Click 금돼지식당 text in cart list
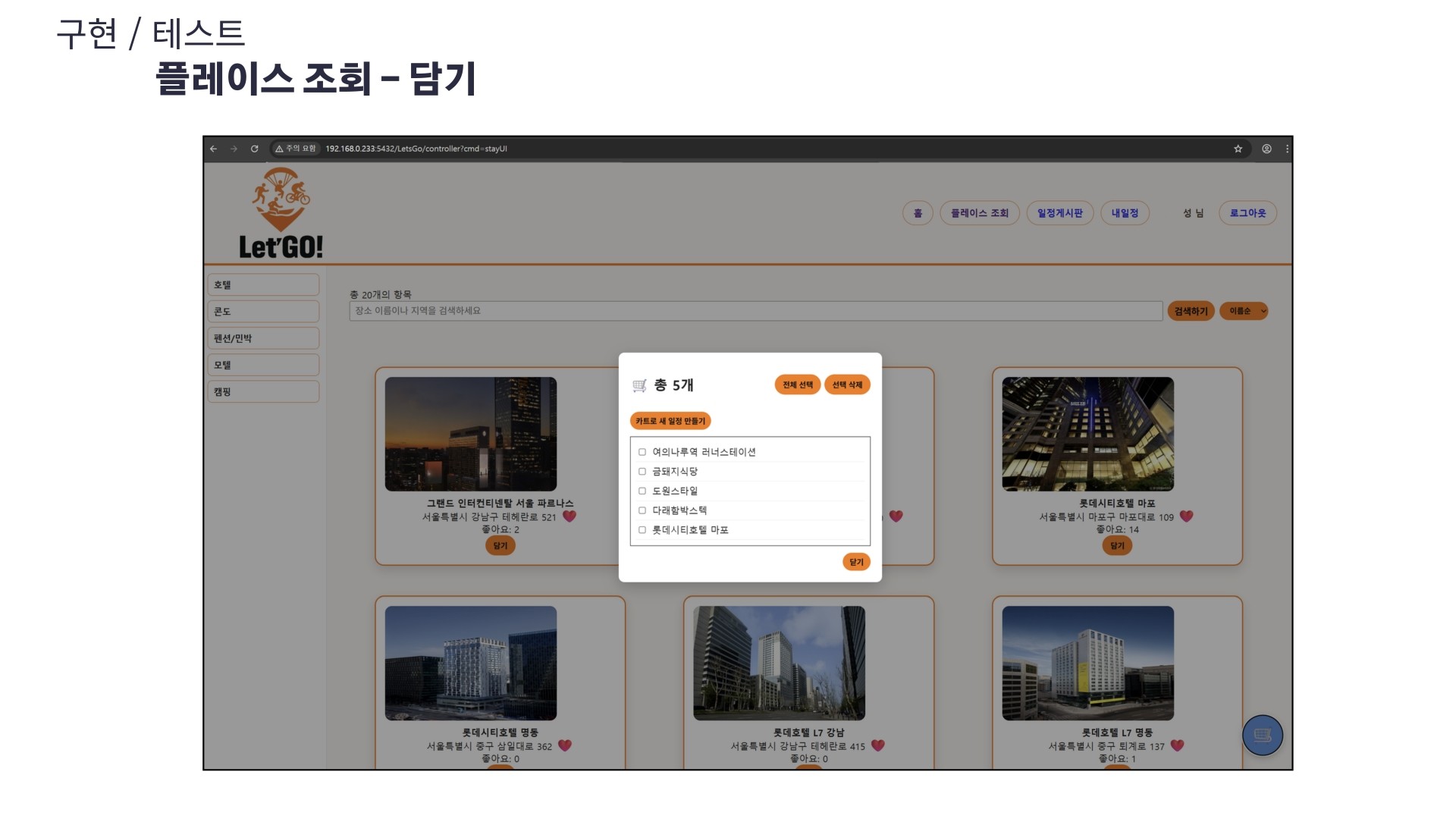1456x819 pixels. pyautogui.click(x=675, y=472)
